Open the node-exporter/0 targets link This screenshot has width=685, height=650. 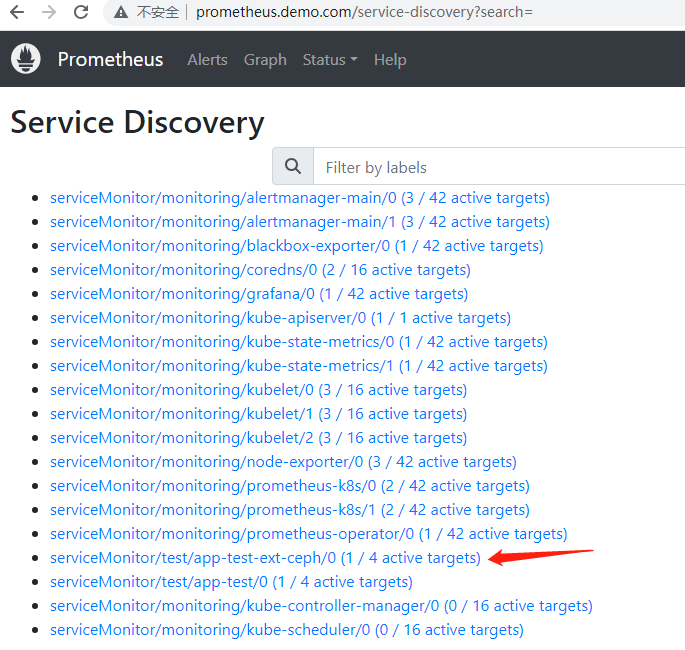(x=283, y=462)
